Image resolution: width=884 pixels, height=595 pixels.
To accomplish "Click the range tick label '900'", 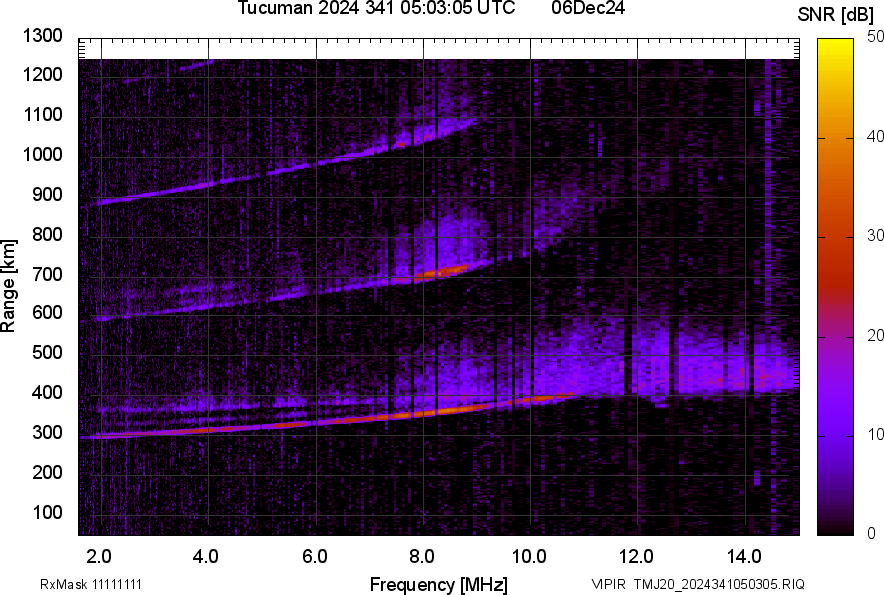I will point(47,195).
